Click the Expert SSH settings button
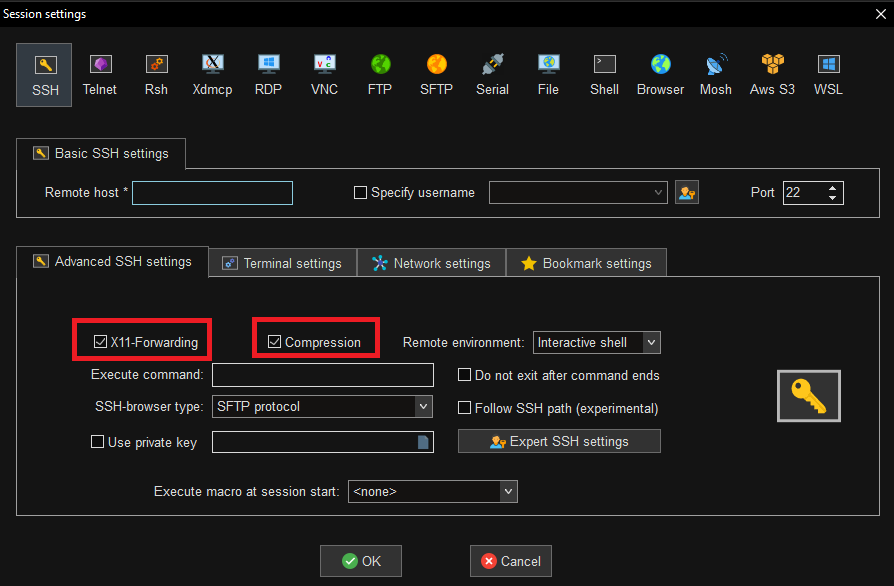This screenshot has width=894, height=586. click(559, 440)
